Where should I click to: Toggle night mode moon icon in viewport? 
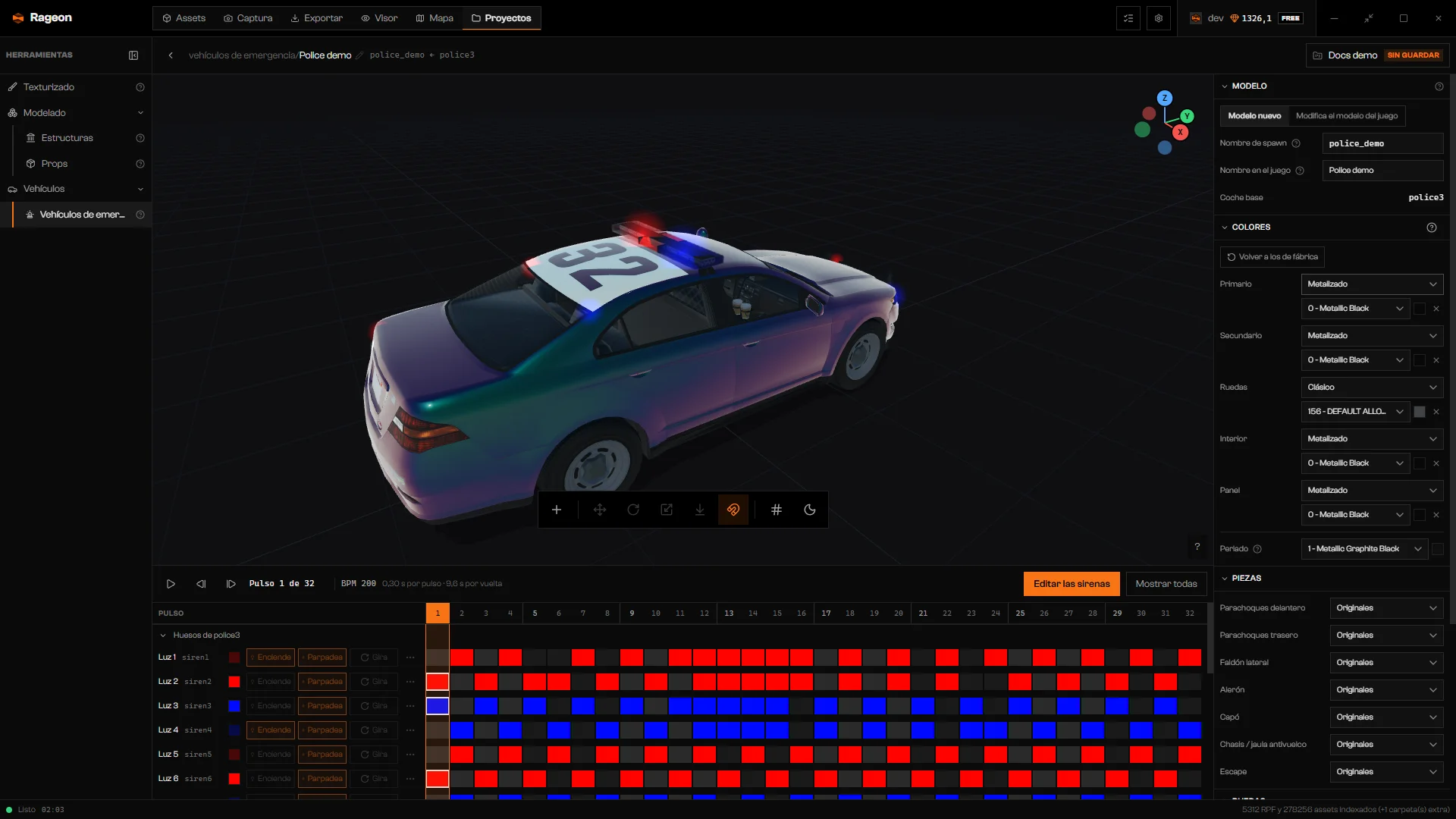click(x=810, y=510)
